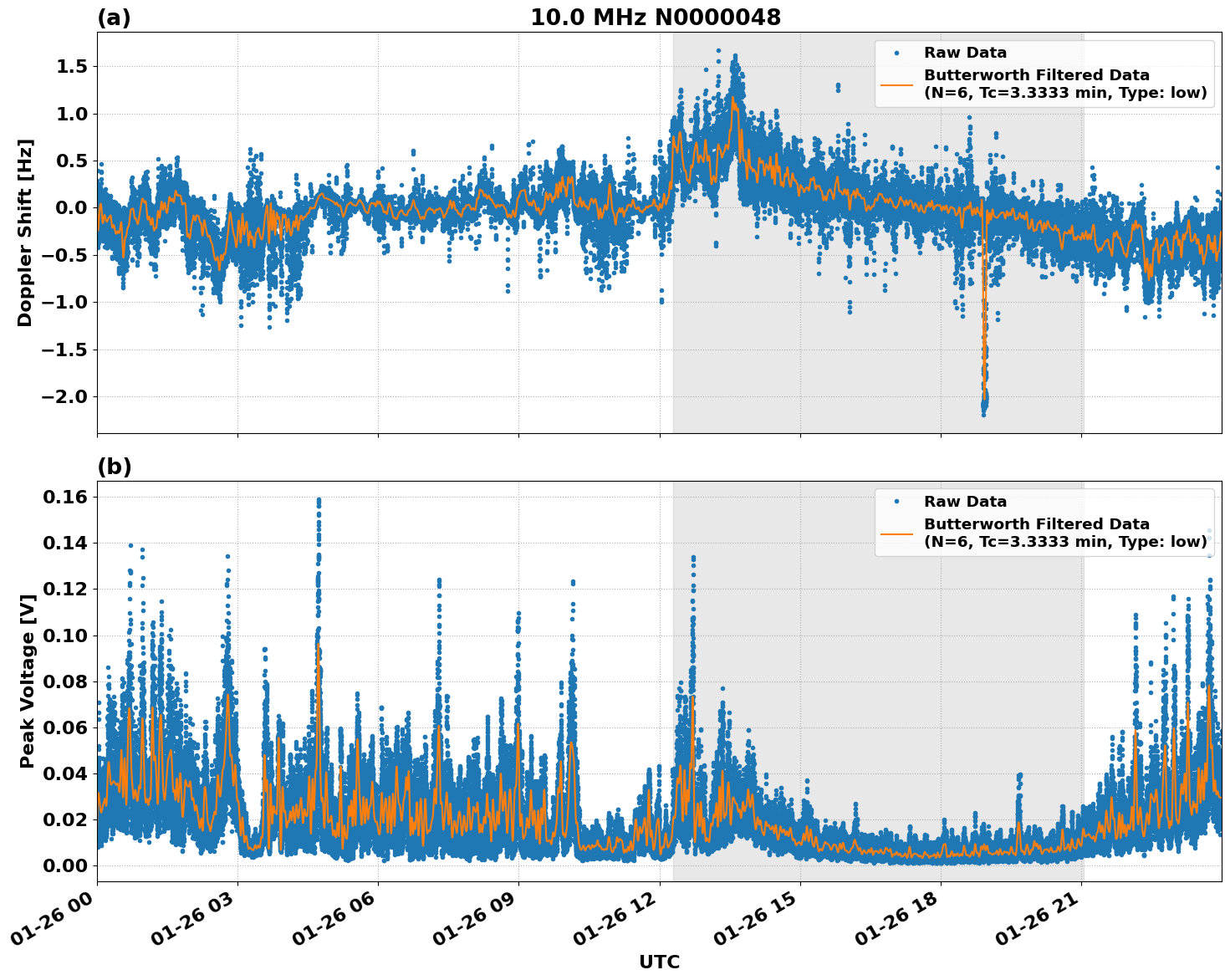Click blue dot marker in panel (b) legend
Image resolution: width=1230 pixels, height=980 pixels.
coord(896,502)
